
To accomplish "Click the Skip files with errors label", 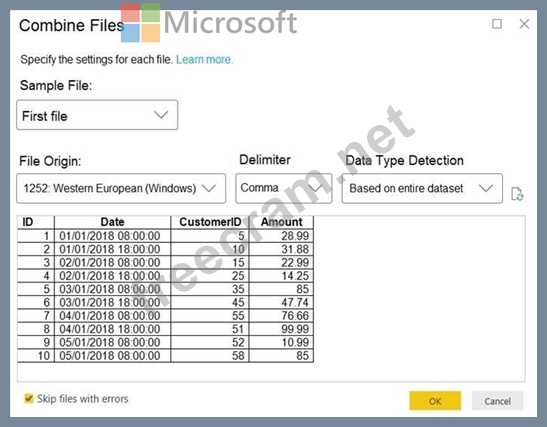I will point(83,399).
